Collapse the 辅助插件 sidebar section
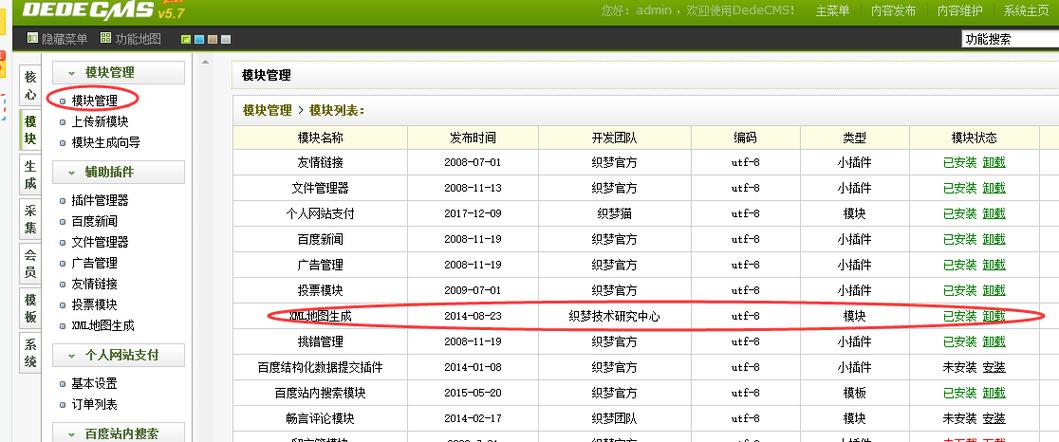The width and height of the screenshot is (1059, 442). pos(118,172)
